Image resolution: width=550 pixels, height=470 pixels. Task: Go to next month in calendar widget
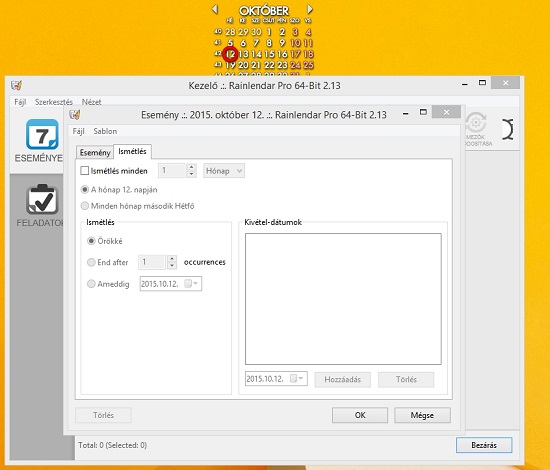coord(309,9)
